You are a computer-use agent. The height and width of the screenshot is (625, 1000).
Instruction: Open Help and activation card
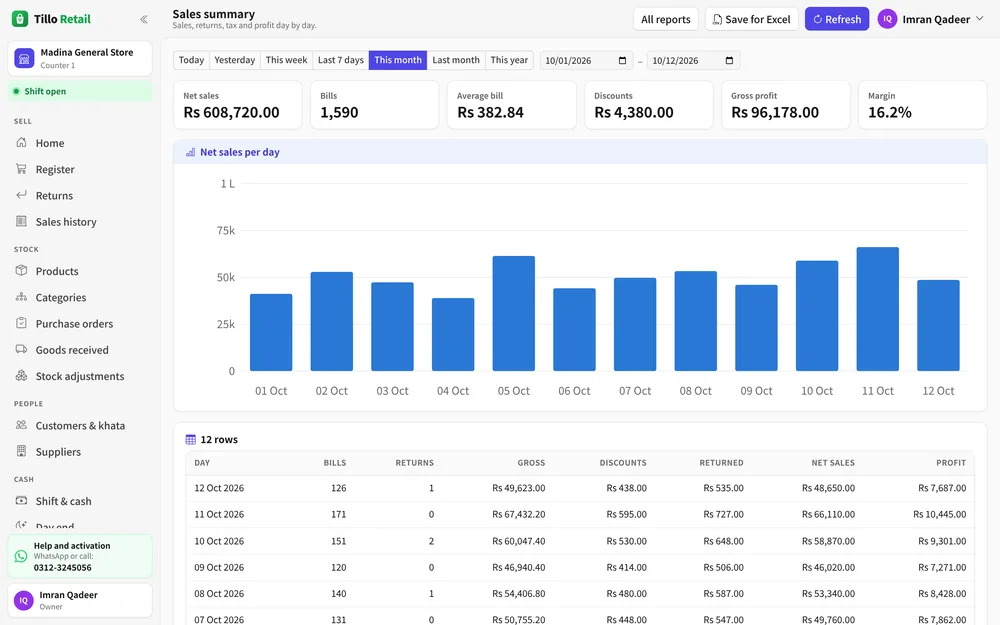tap(80, 556)
